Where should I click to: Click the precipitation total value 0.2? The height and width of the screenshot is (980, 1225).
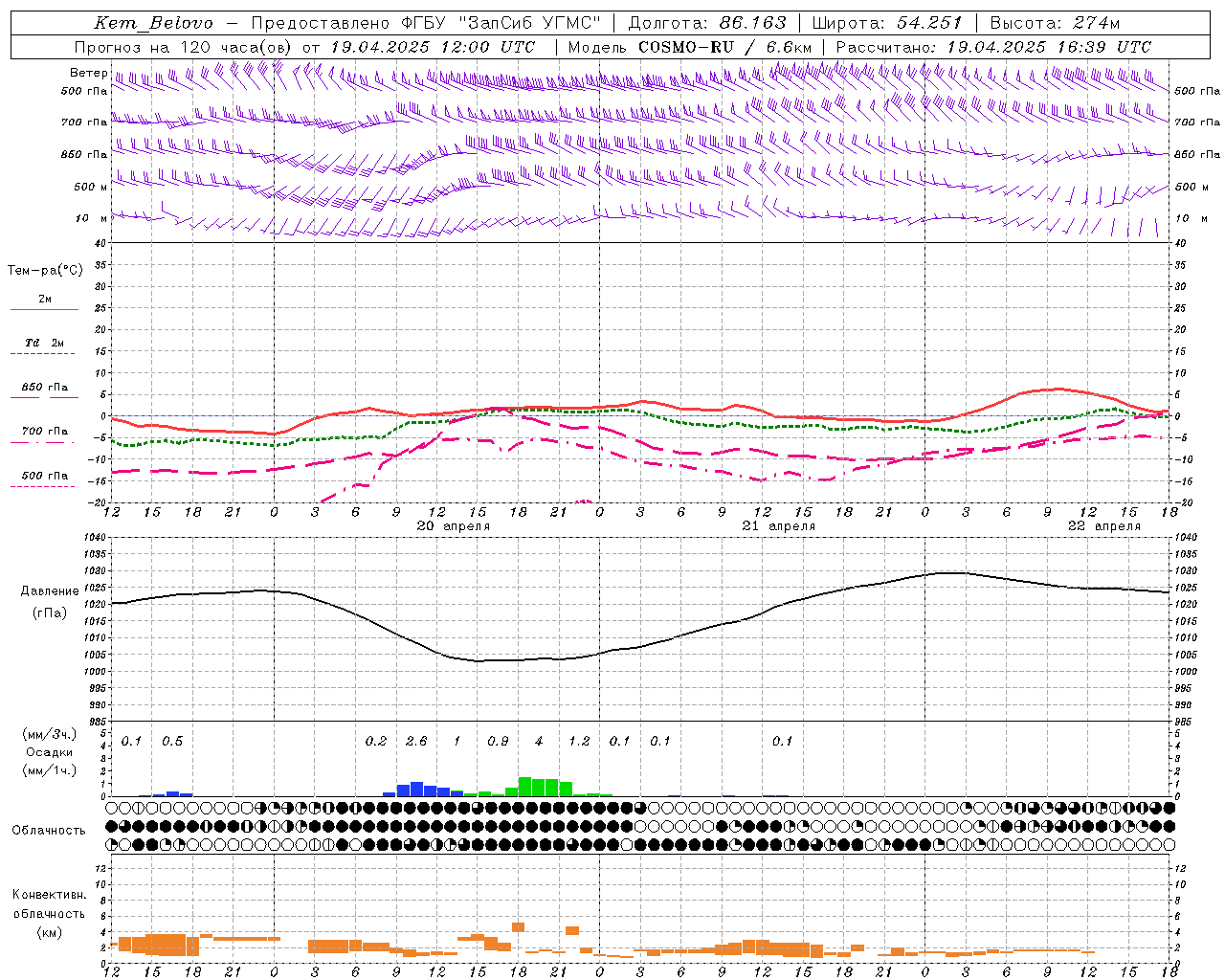tap(376, 741)
